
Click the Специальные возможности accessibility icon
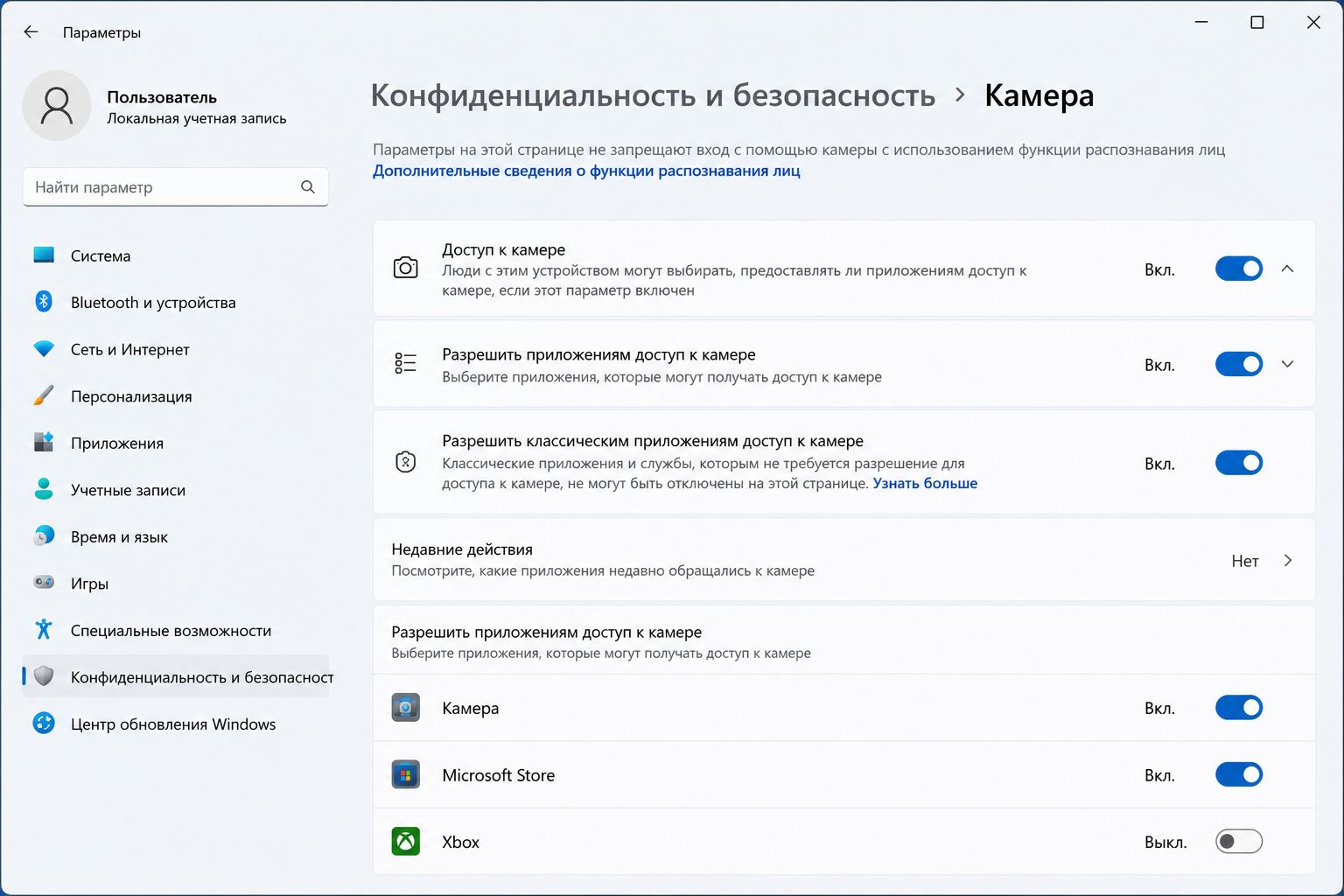[44, 629]
